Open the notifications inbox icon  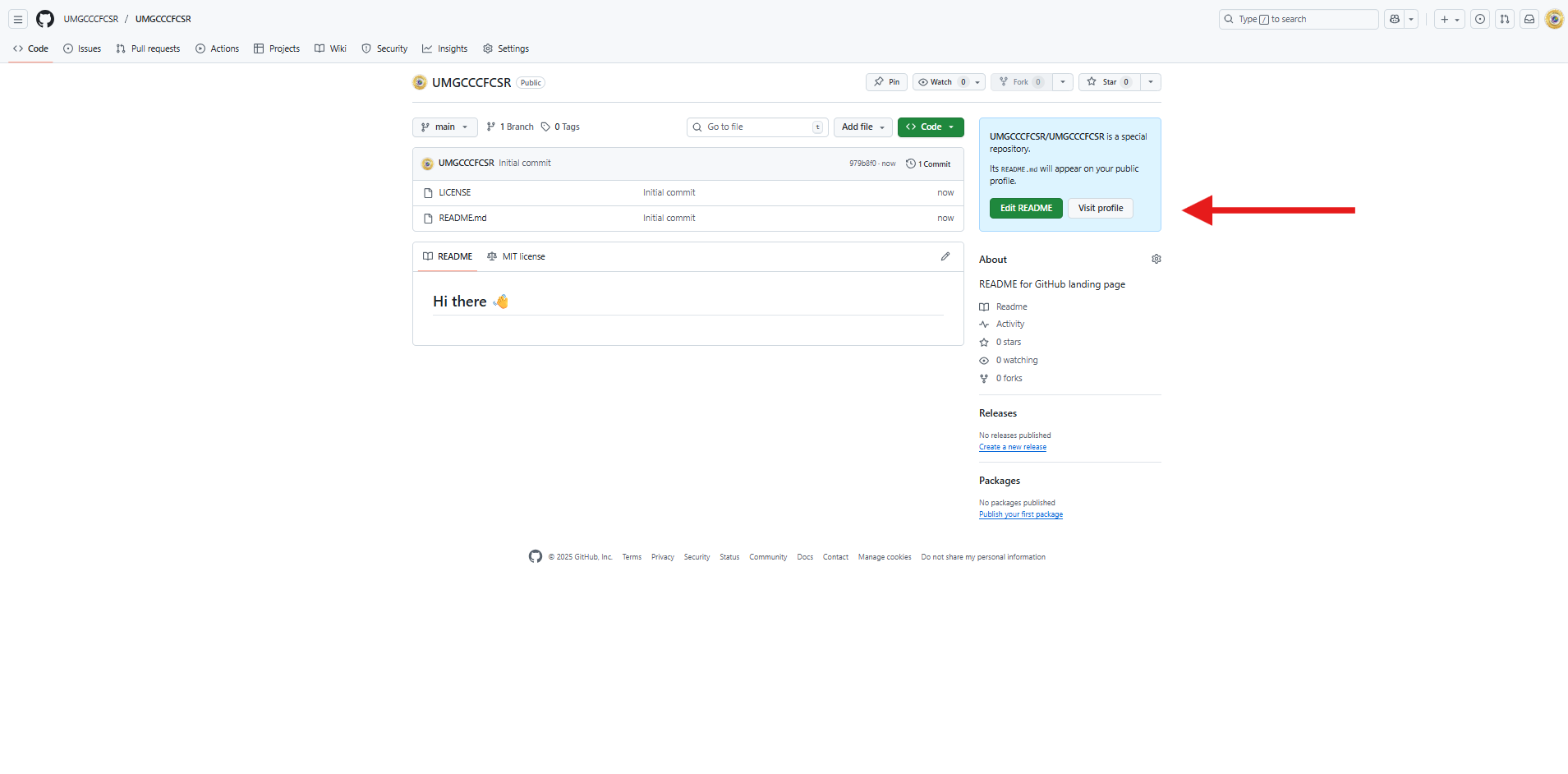[1529, 19]
